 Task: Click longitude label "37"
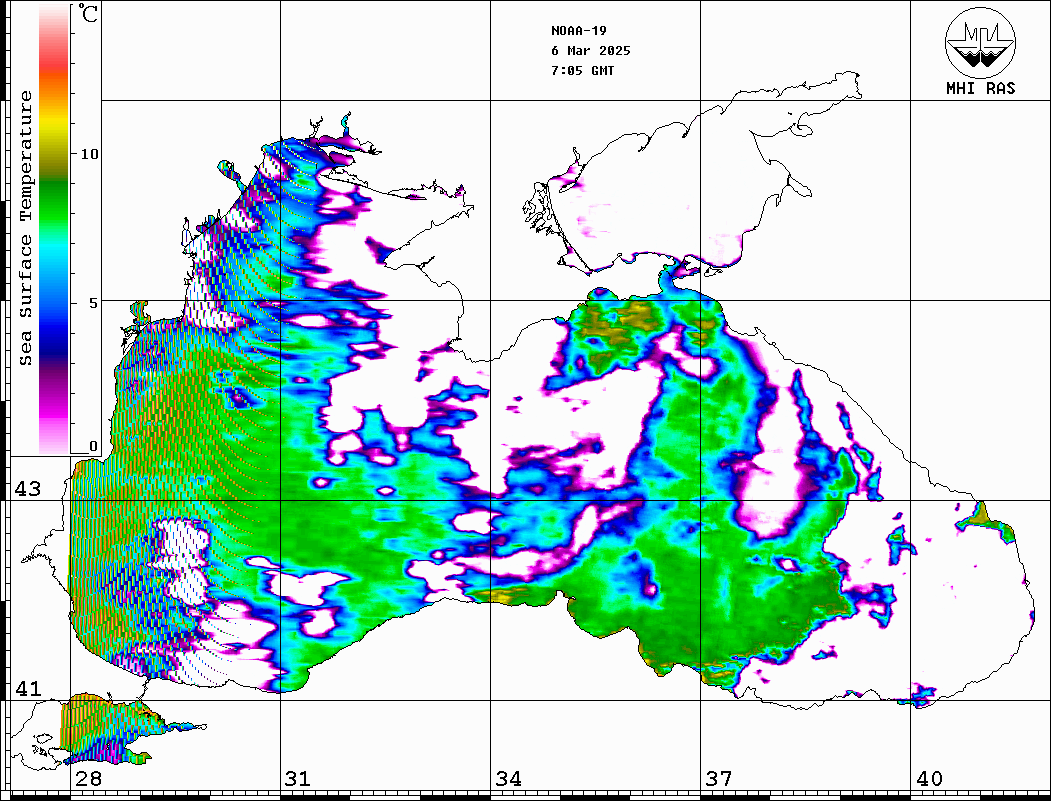tap(719, 778)
